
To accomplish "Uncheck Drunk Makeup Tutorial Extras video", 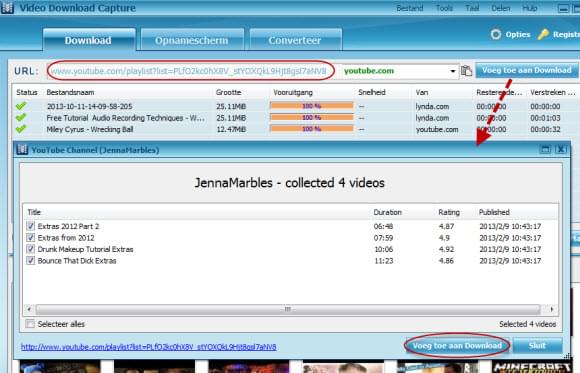I will click(x=30, y=249).
